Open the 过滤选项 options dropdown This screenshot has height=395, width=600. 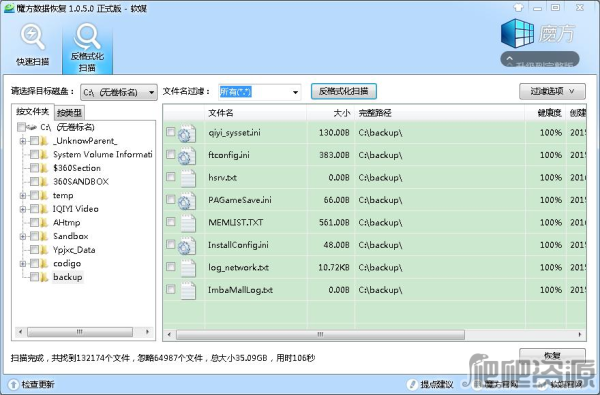[552, 91]
